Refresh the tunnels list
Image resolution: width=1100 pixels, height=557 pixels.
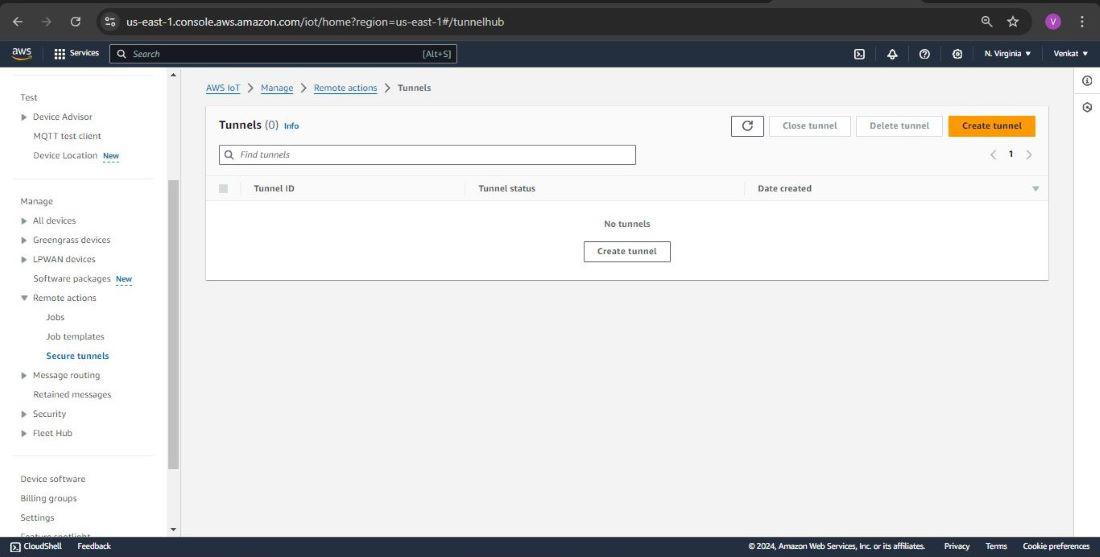(x=747, y=126)
